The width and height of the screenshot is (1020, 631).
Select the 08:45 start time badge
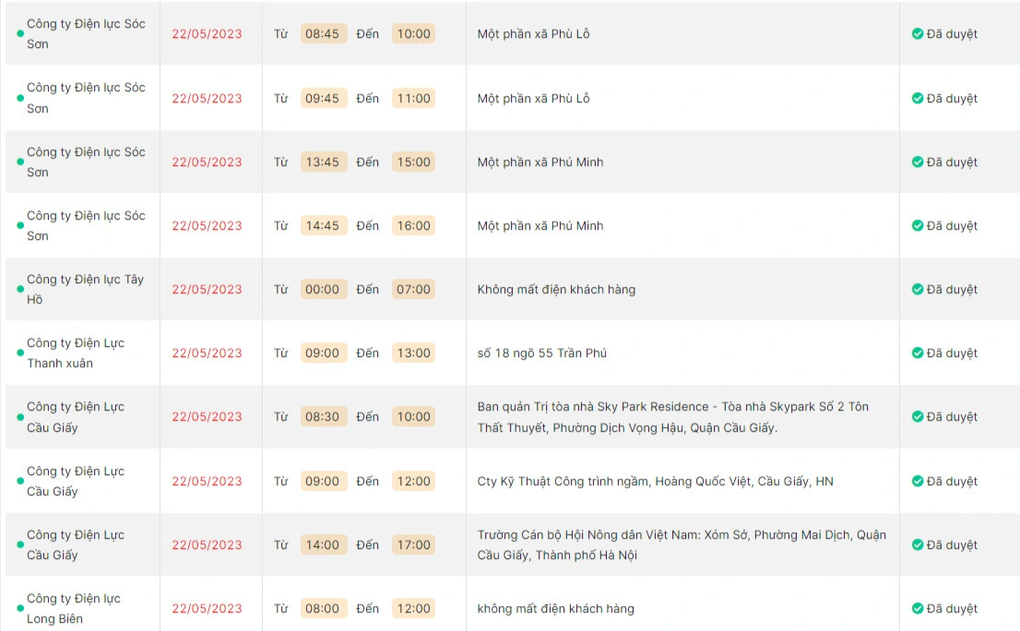322,34
